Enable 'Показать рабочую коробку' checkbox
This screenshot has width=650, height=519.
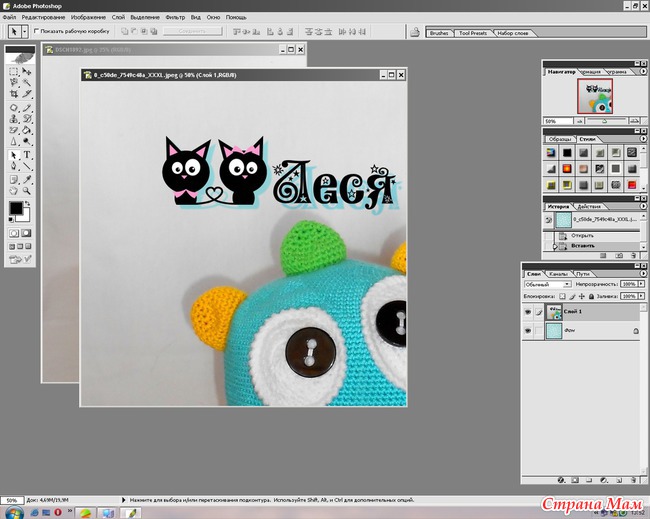tap(37, 32)
